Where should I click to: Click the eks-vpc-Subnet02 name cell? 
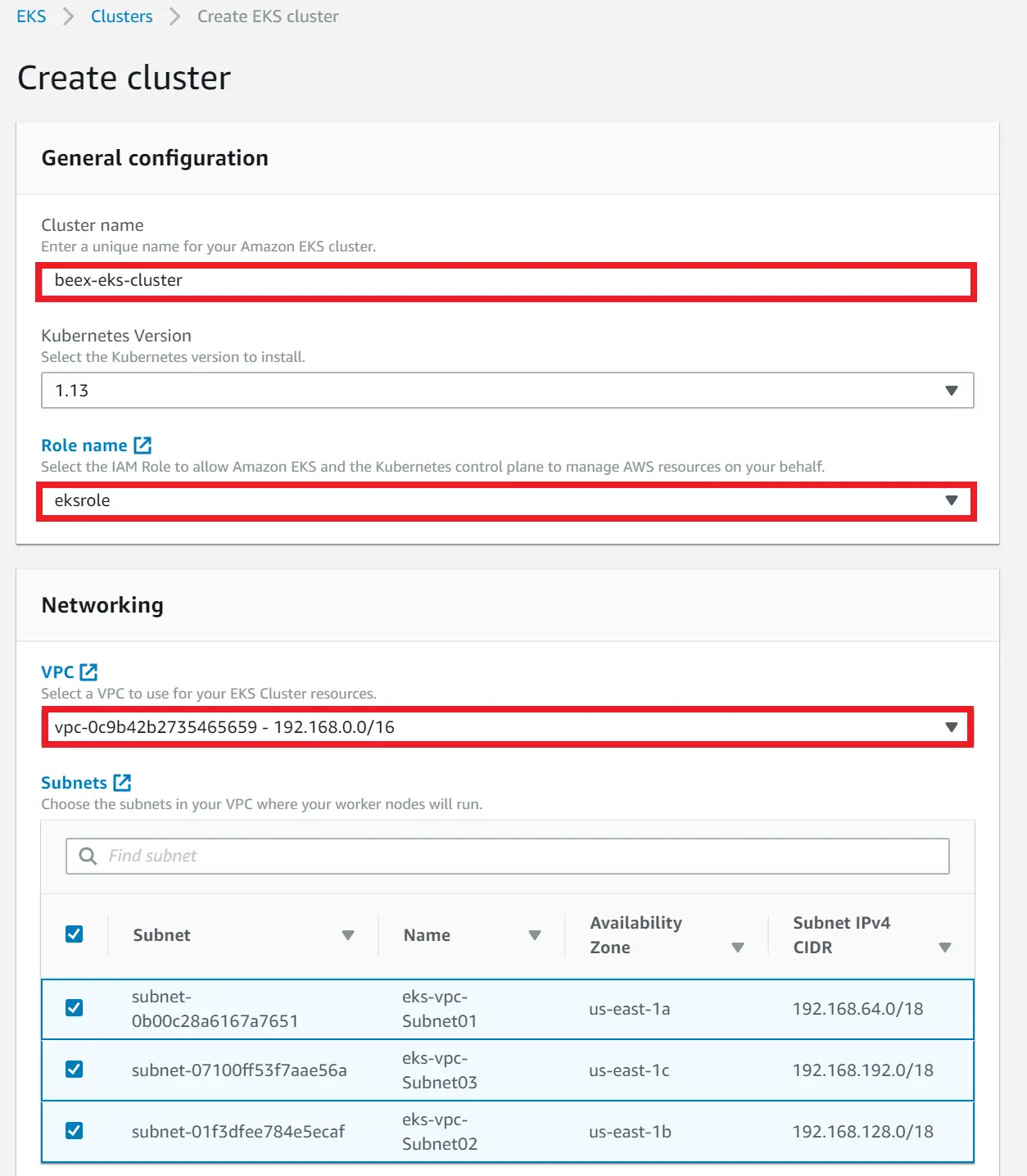pyautogui.click(x=440, y=1132)
